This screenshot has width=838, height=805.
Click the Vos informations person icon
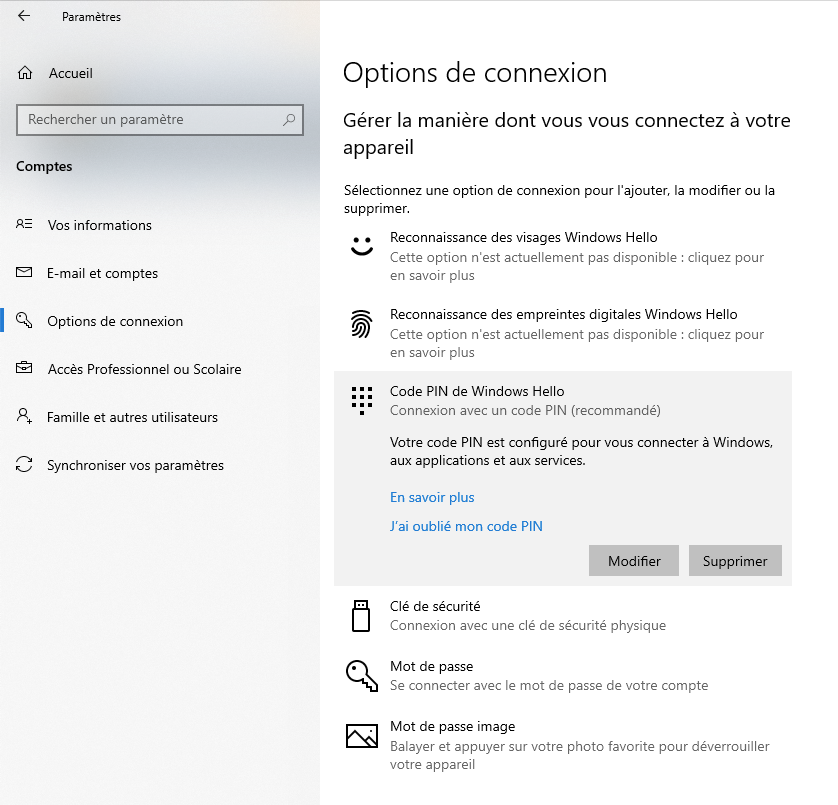(24, 224)
